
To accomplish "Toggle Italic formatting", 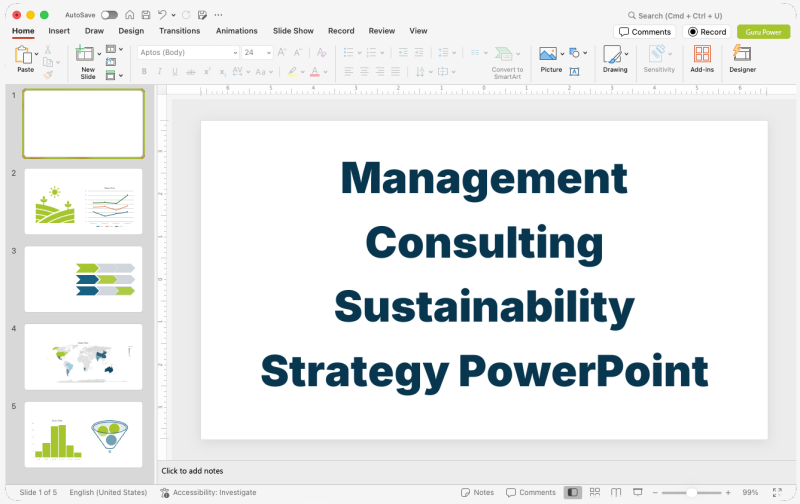I will click(160, 71).
